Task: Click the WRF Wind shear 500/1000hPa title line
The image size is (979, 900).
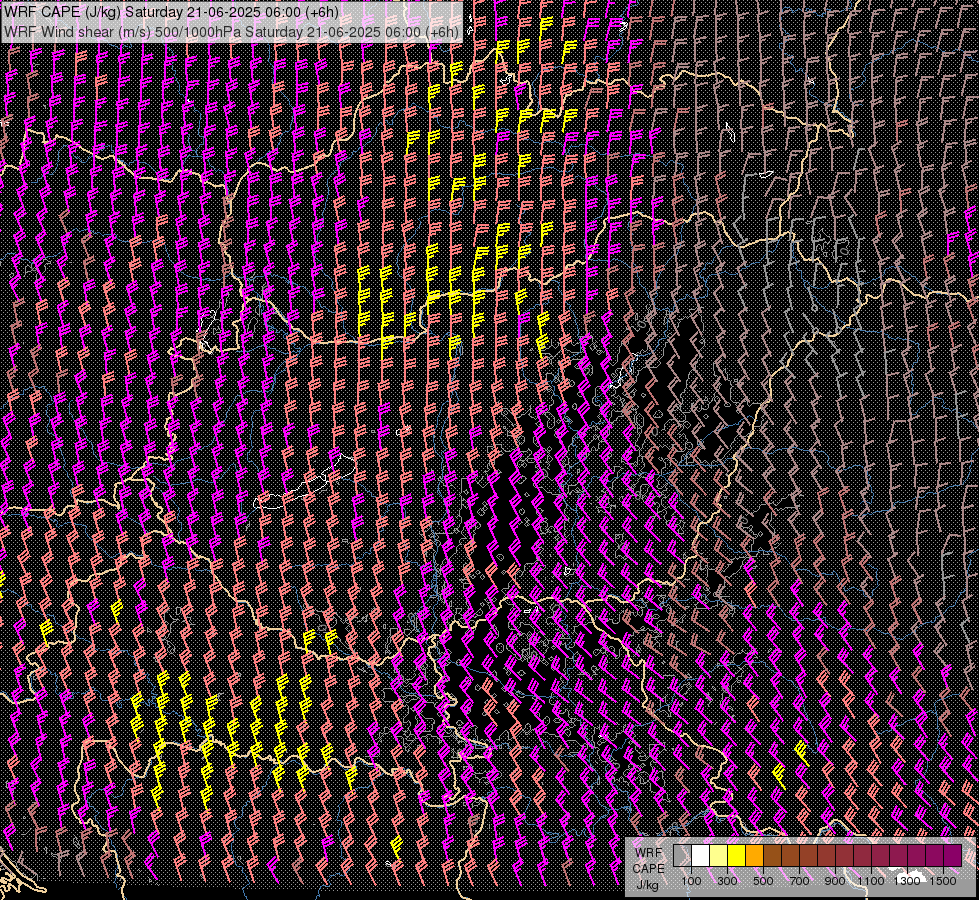Action: point(232,31)
